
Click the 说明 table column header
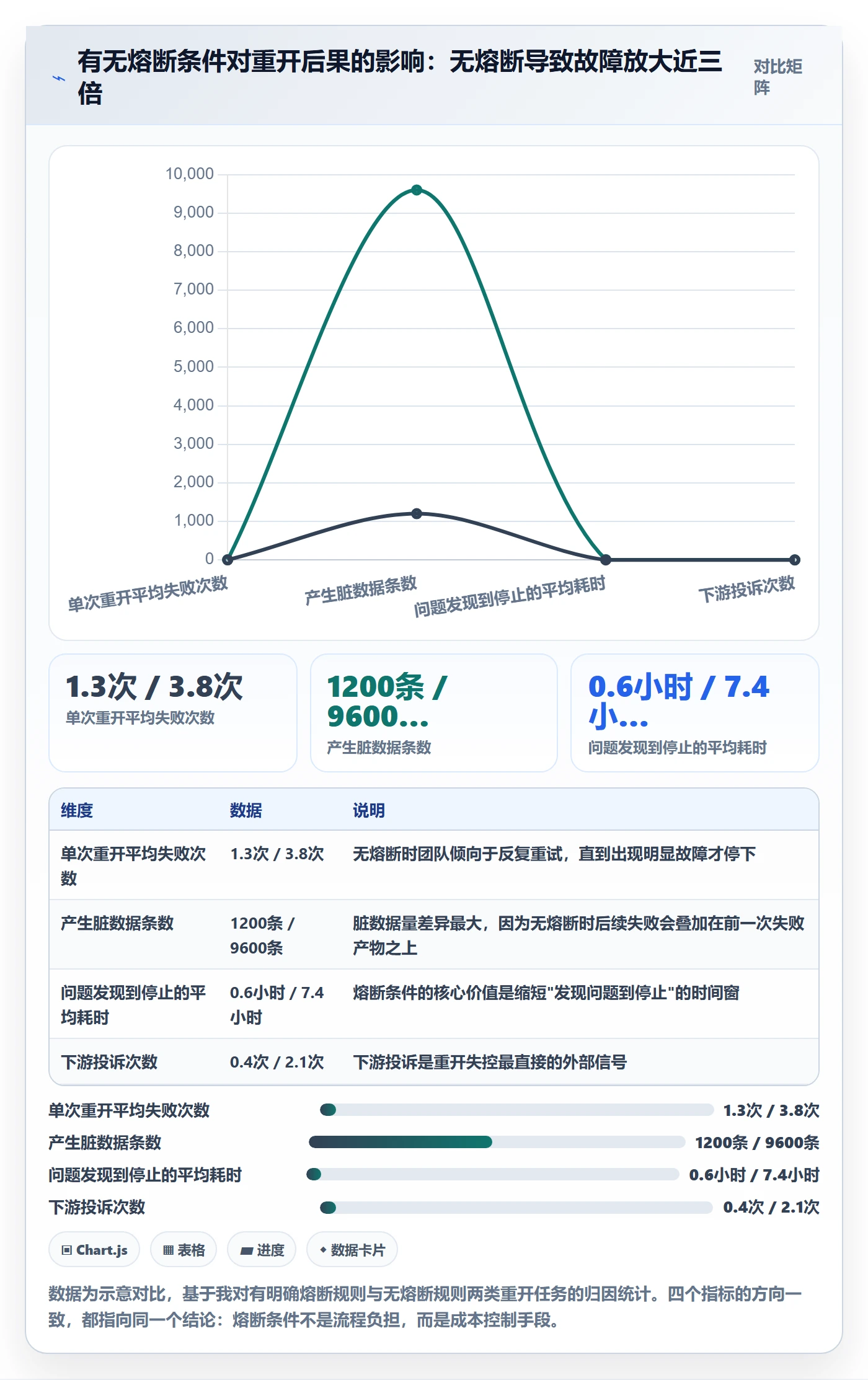point(369,810)
